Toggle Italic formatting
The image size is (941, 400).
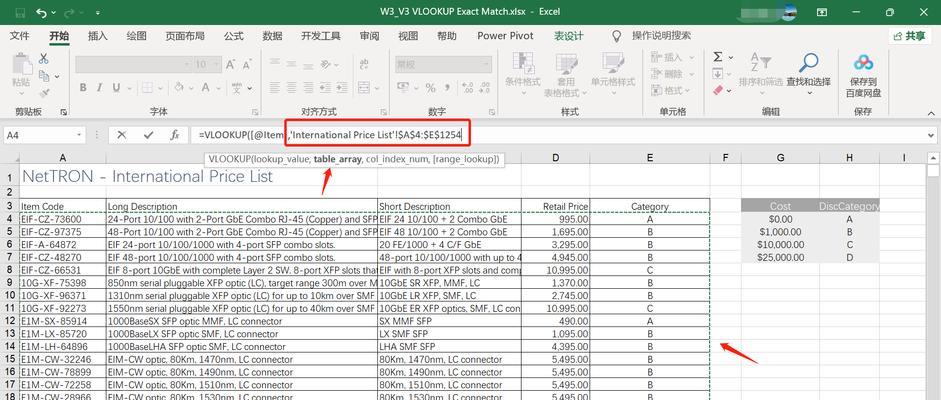click(100, 88)
